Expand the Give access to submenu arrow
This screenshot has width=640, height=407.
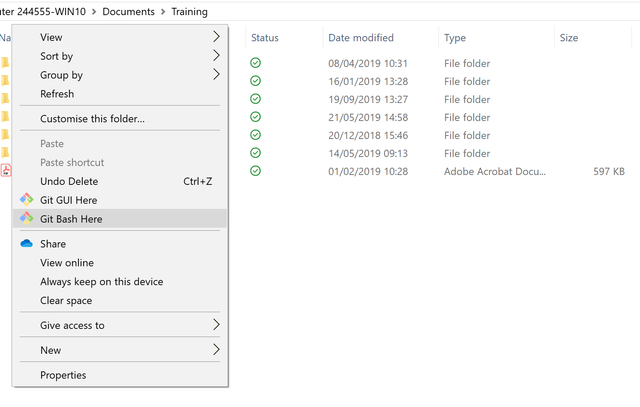(x=216, y=325)
